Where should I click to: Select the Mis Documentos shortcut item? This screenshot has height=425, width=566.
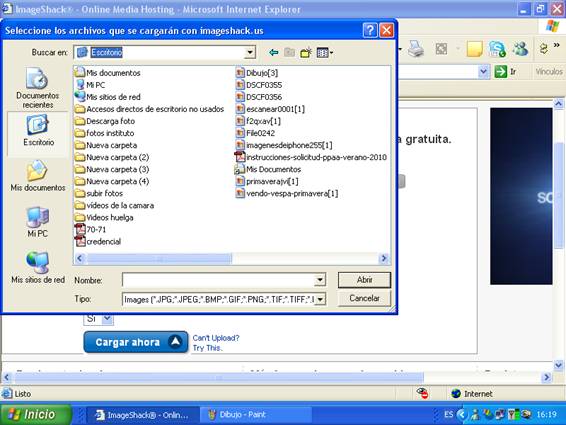(268, 169)
